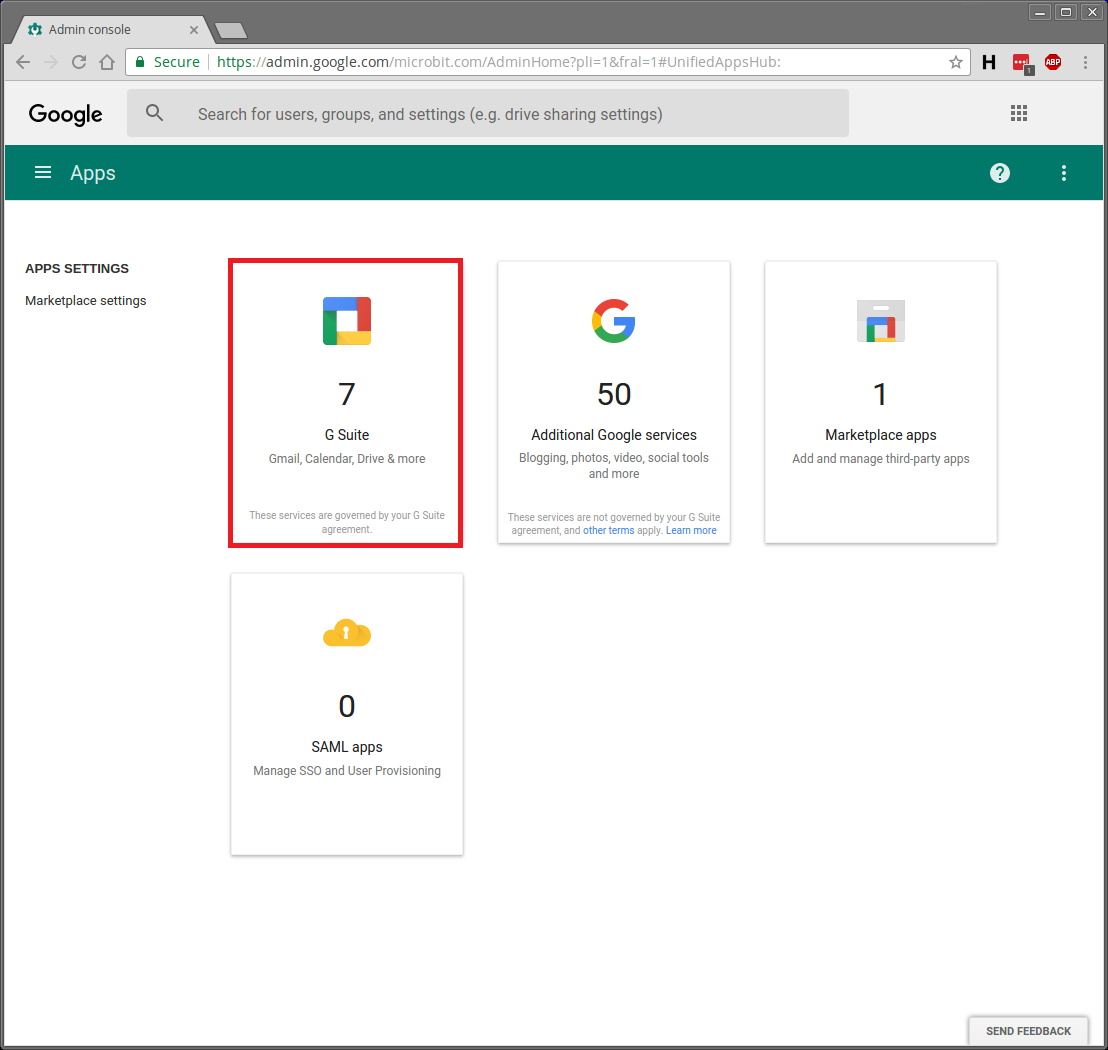Click the browser address bar URL
The width and height of the screenshot is (1108, 1050).
[x=498, y=62]
